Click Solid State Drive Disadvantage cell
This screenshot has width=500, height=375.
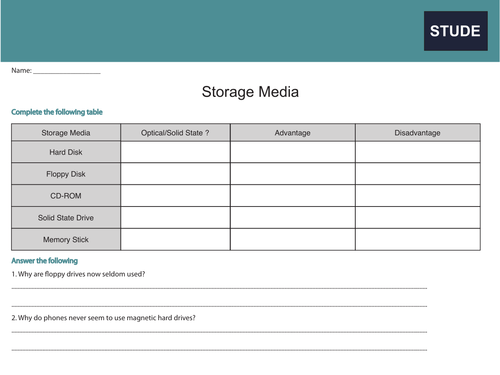point(418,218)
